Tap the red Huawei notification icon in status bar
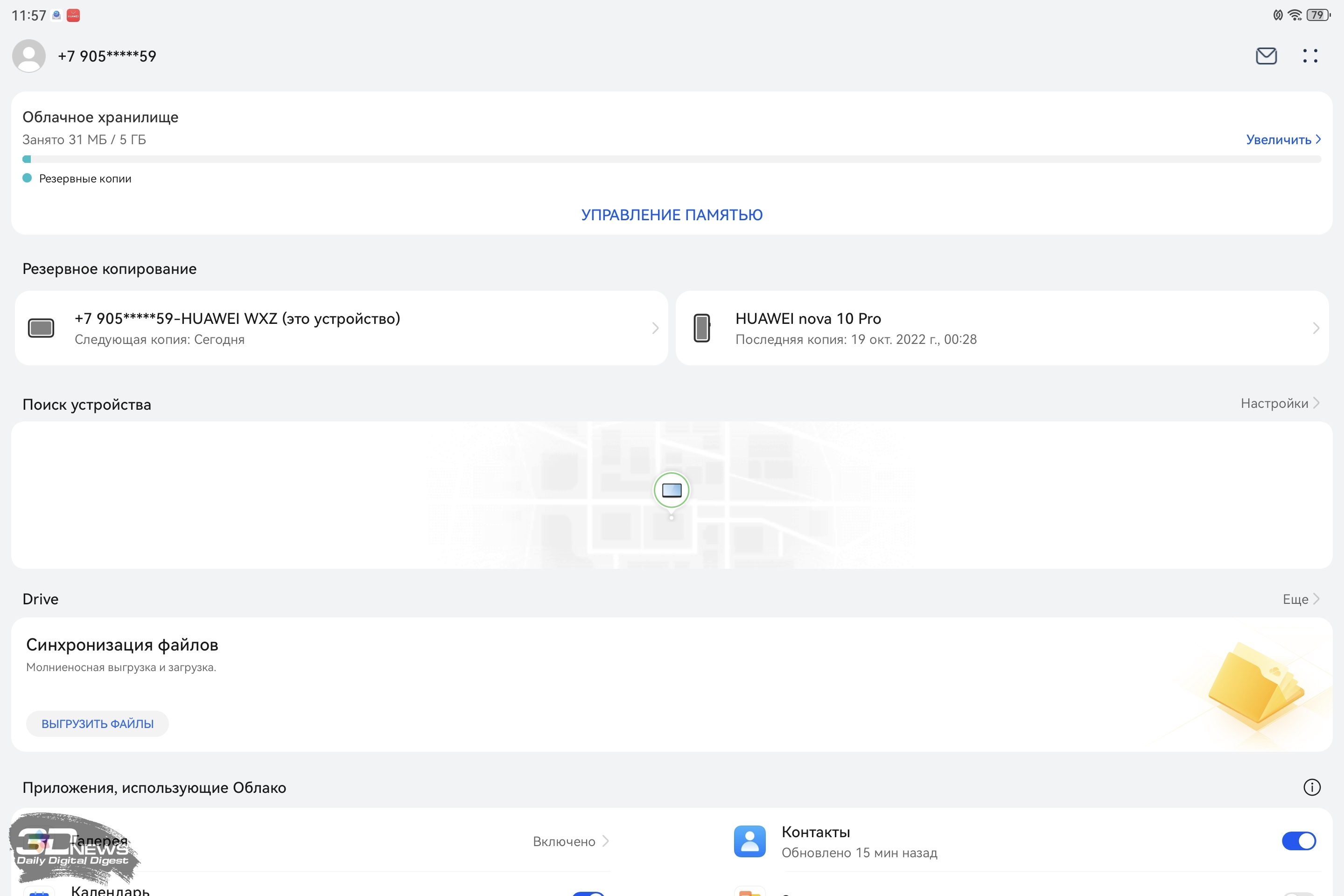 tap(73, 15)
